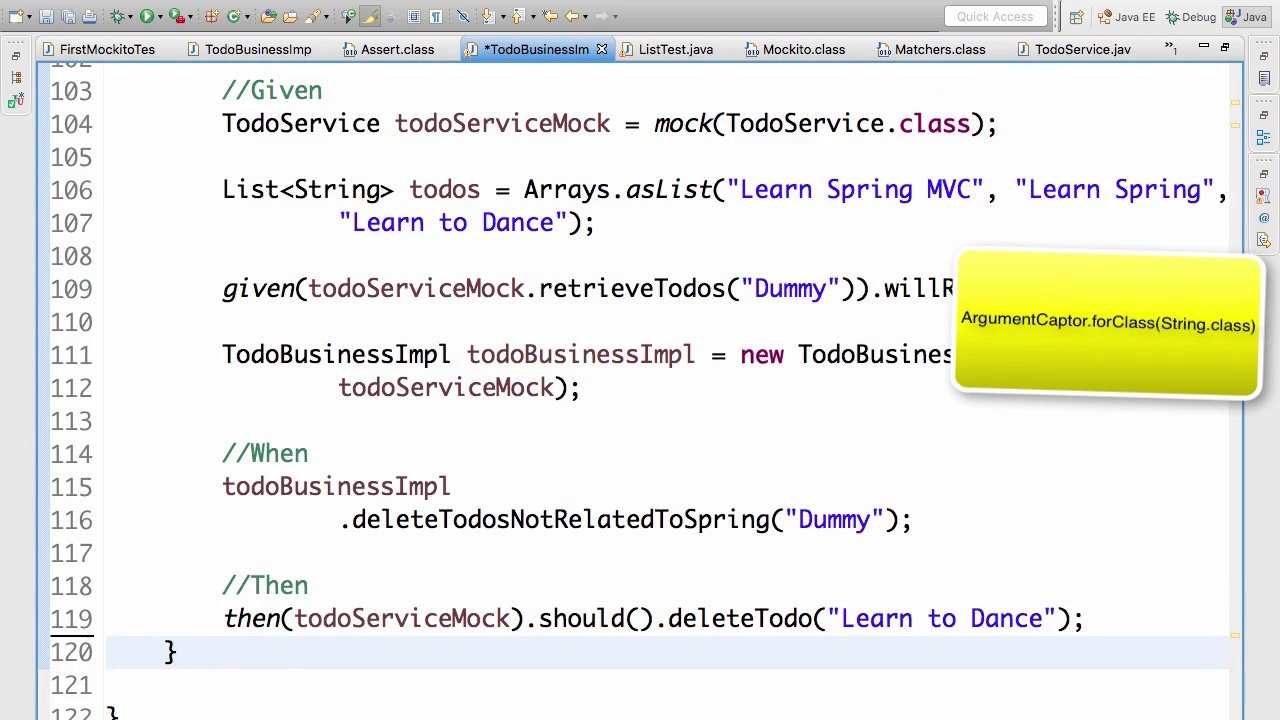Toggle Block Selection Mode button
The height and width of the screenshot is (720, 1280).
413,16
